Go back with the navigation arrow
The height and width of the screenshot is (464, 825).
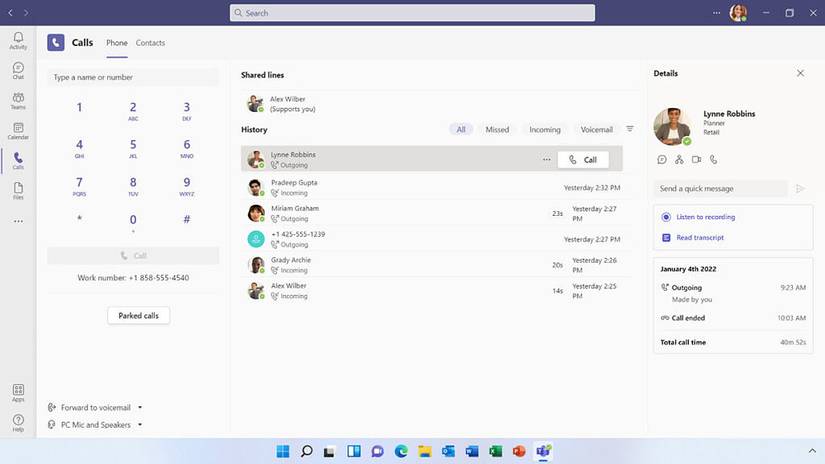pyautogui.click(x=10, y=13)
